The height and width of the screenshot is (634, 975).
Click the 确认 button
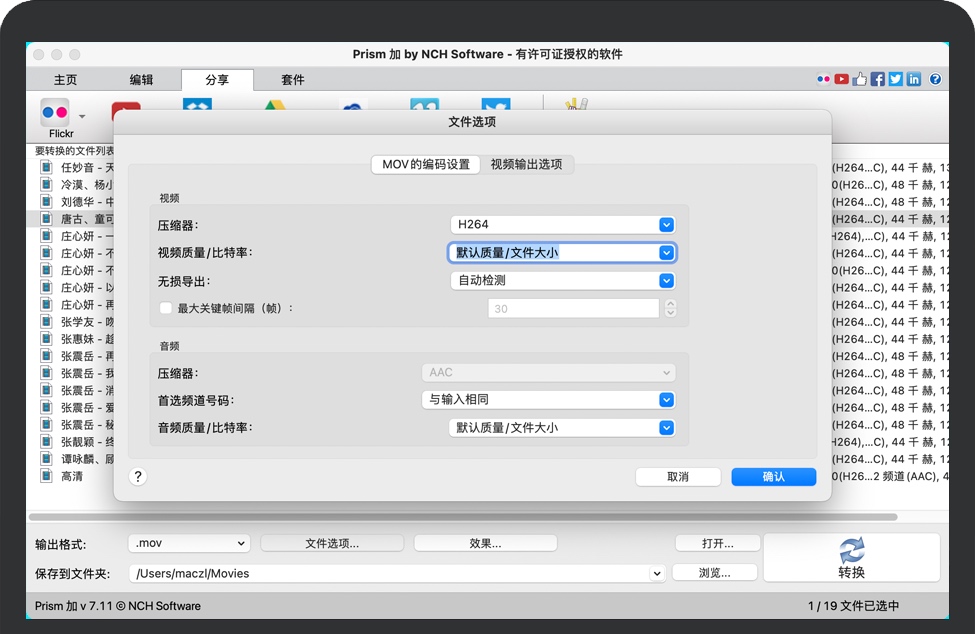click(x=773, y=477)
